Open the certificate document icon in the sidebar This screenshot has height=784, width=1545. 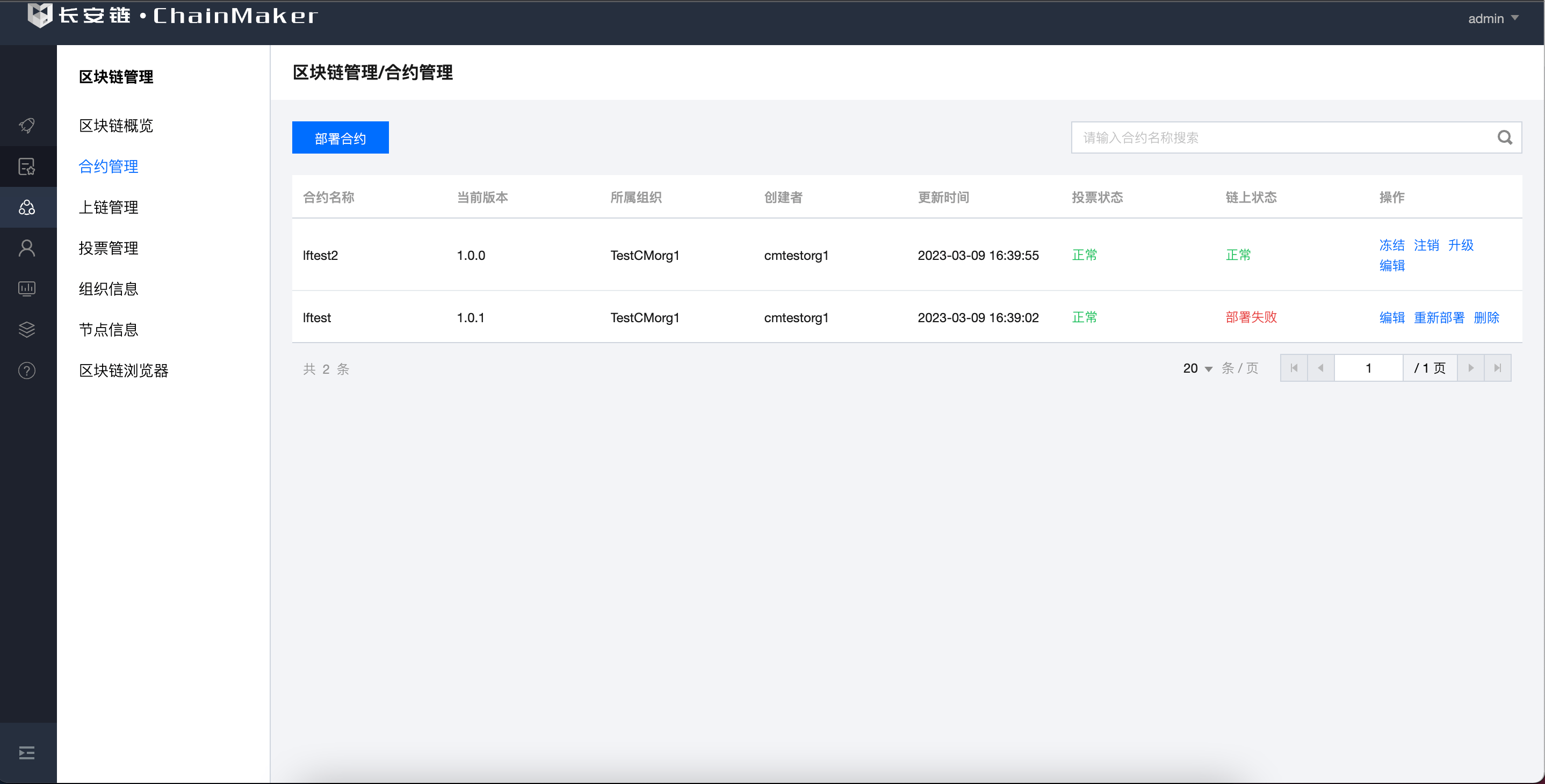[x=27, y=166]
